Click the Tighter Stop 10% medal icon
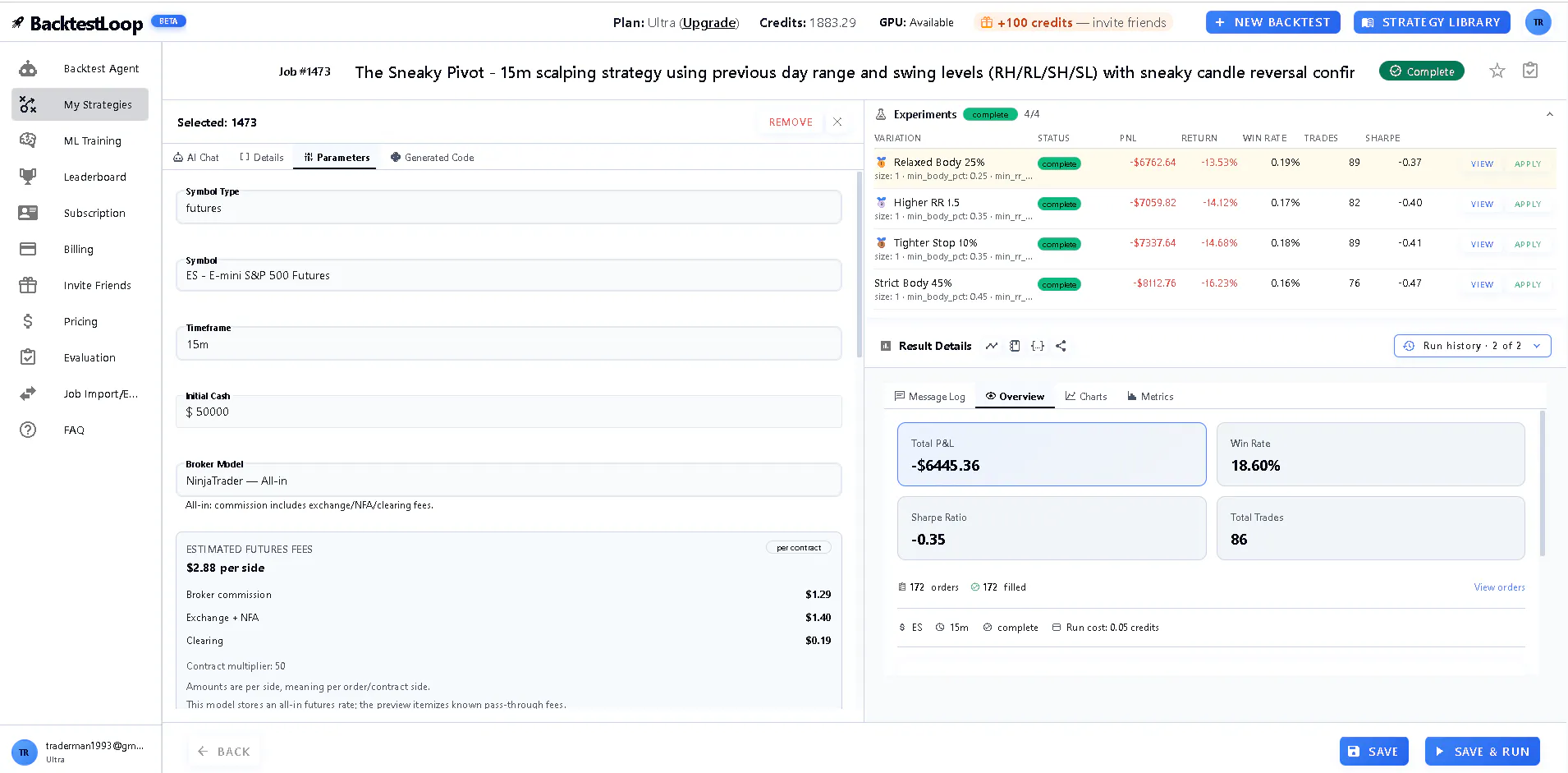This screenshot has height=773, width=1568. tap(881, 243)
